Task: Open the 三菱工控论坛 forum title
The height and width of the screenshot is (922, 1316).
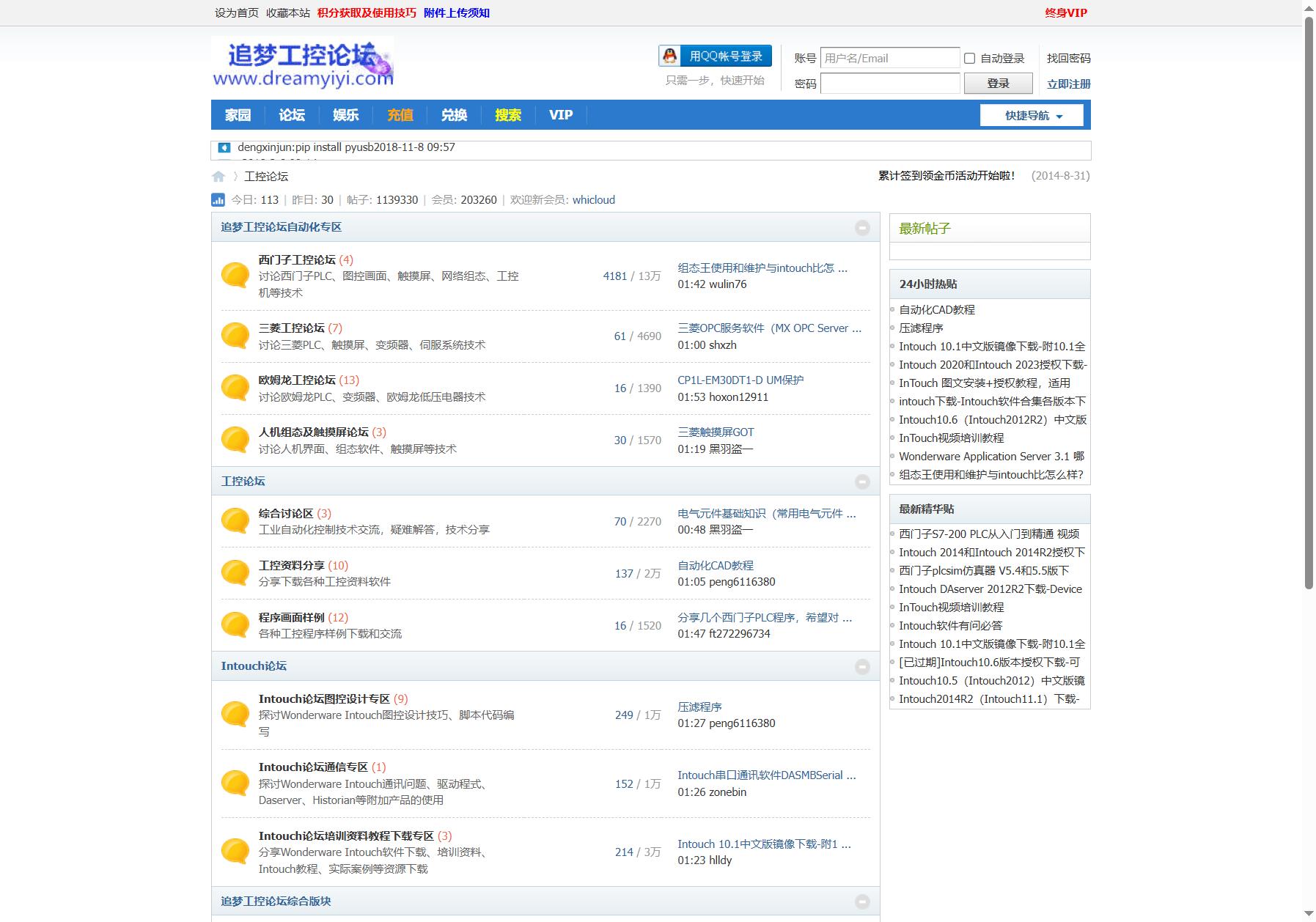Action: [x=292, y=328]
